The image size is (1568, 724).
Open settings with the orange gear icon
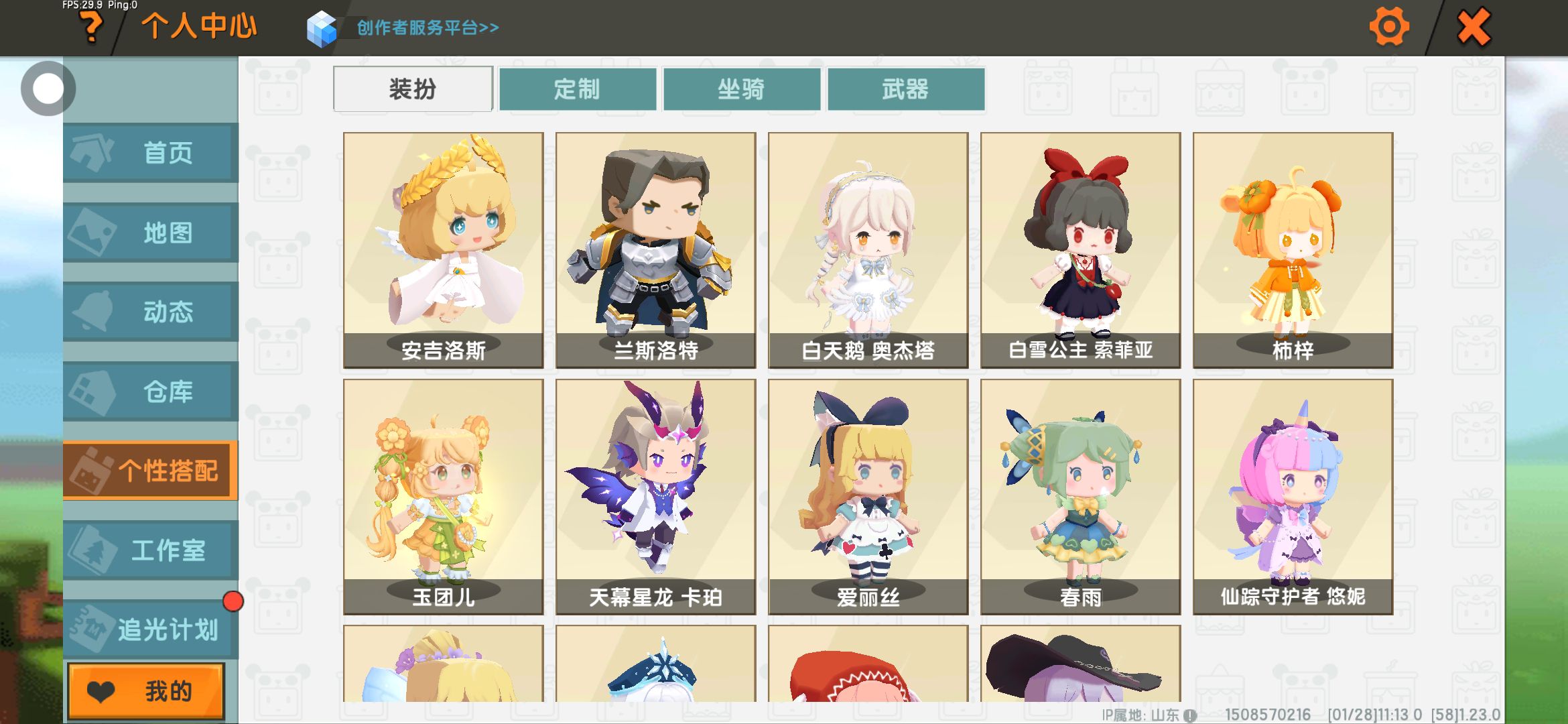tap(1389, 27)
